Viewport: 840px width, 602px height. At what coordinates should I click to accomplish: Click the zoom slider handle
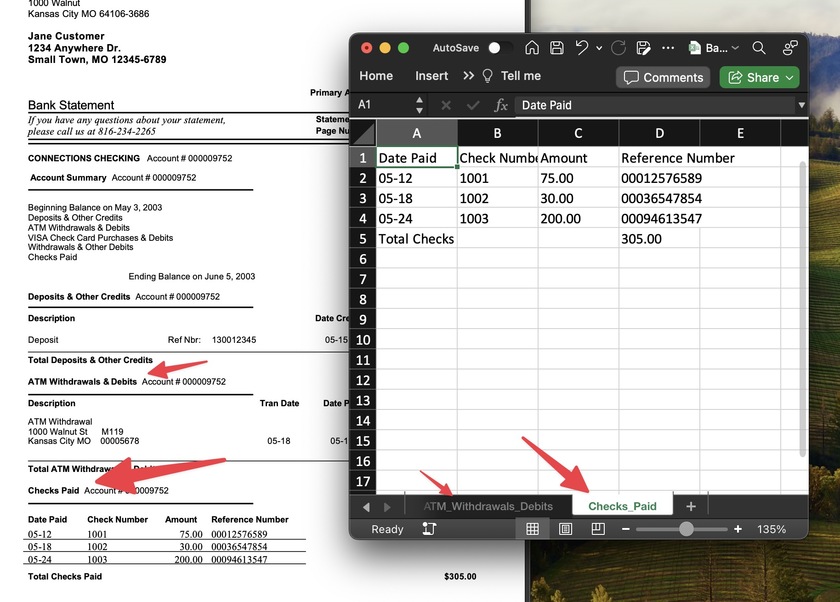(686, 529)
